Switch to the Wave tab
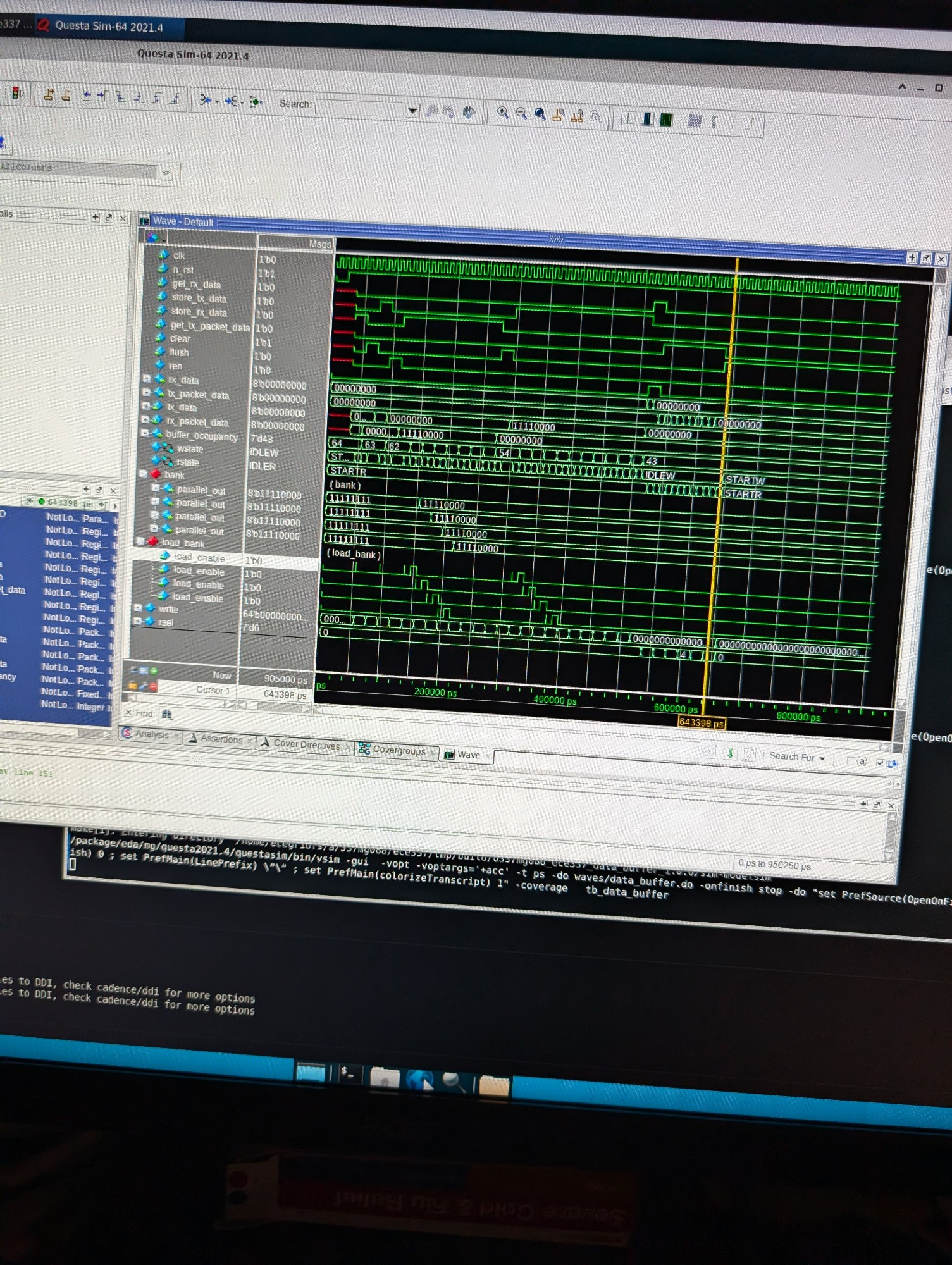The height and width of the screenshot is (1265, 952). tap(466, 755)
